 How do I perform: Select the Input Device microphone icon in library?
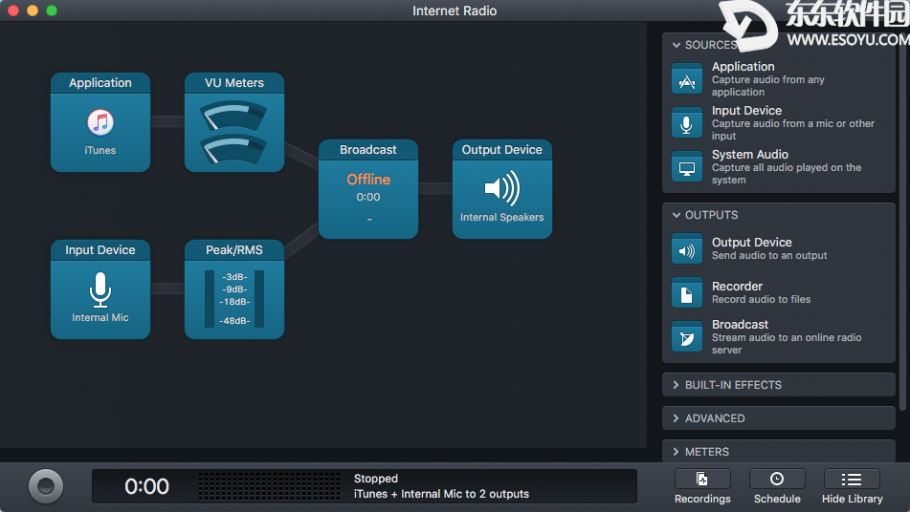coord(687,123)
